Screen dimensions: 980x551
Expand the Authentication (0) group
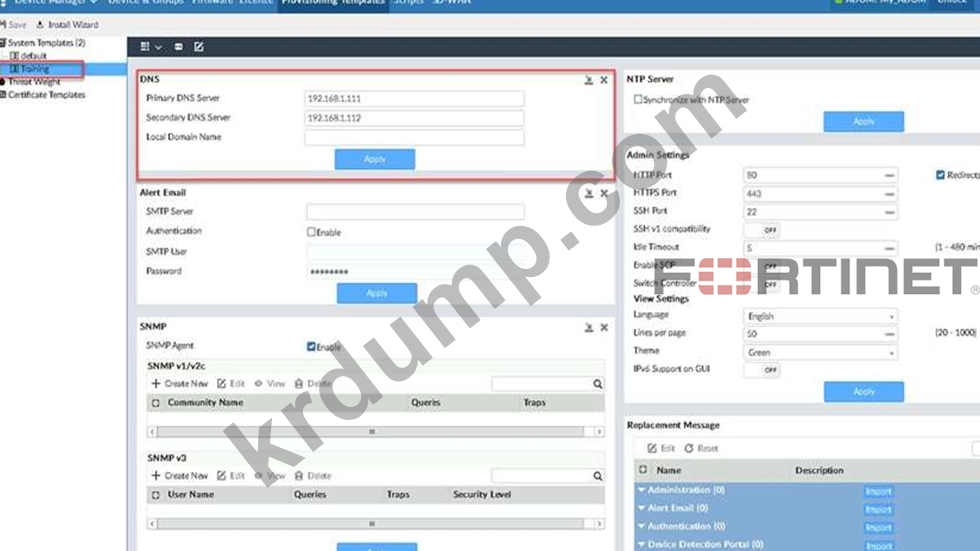tap(641, 527)
